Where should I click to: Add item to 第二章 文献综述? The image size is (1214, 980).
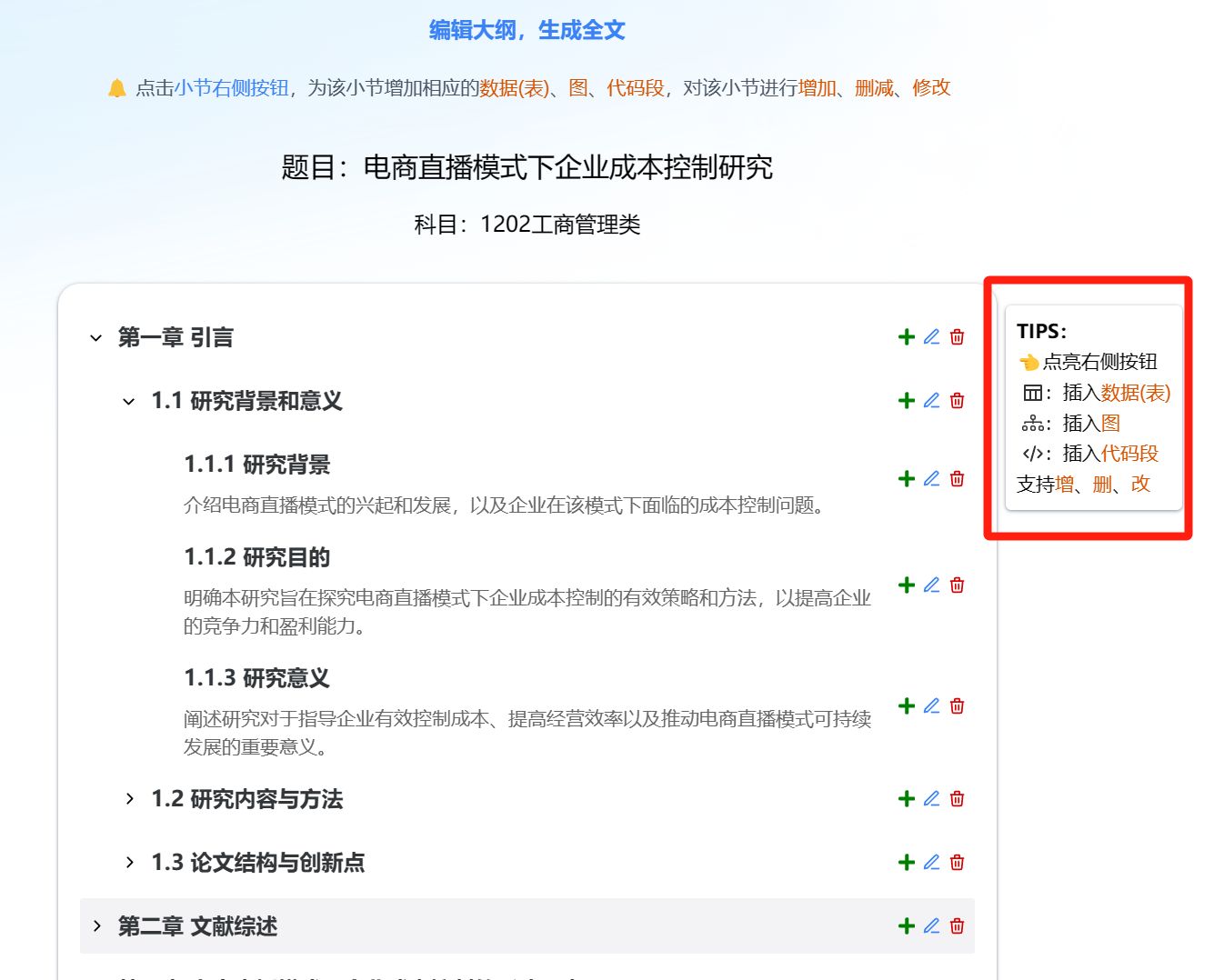point(906,926)
